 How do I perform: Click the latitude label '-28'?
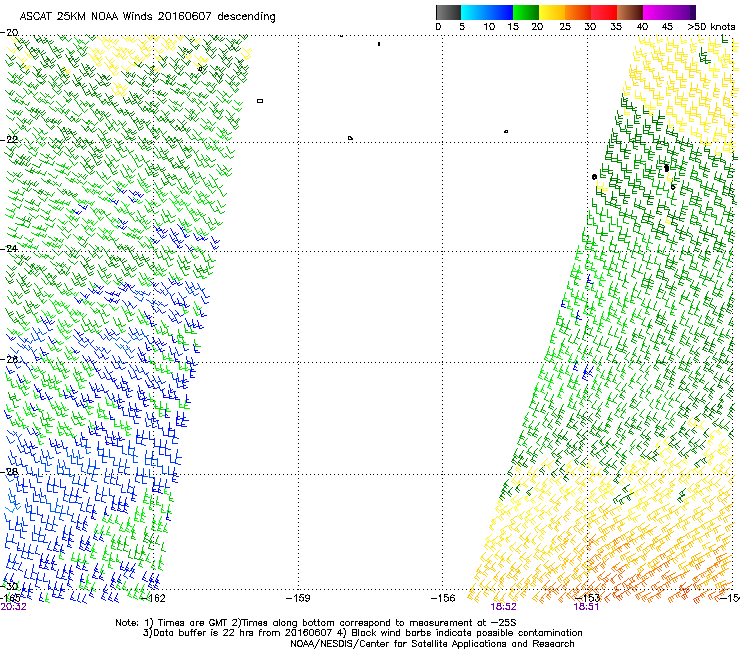(9, 472)
